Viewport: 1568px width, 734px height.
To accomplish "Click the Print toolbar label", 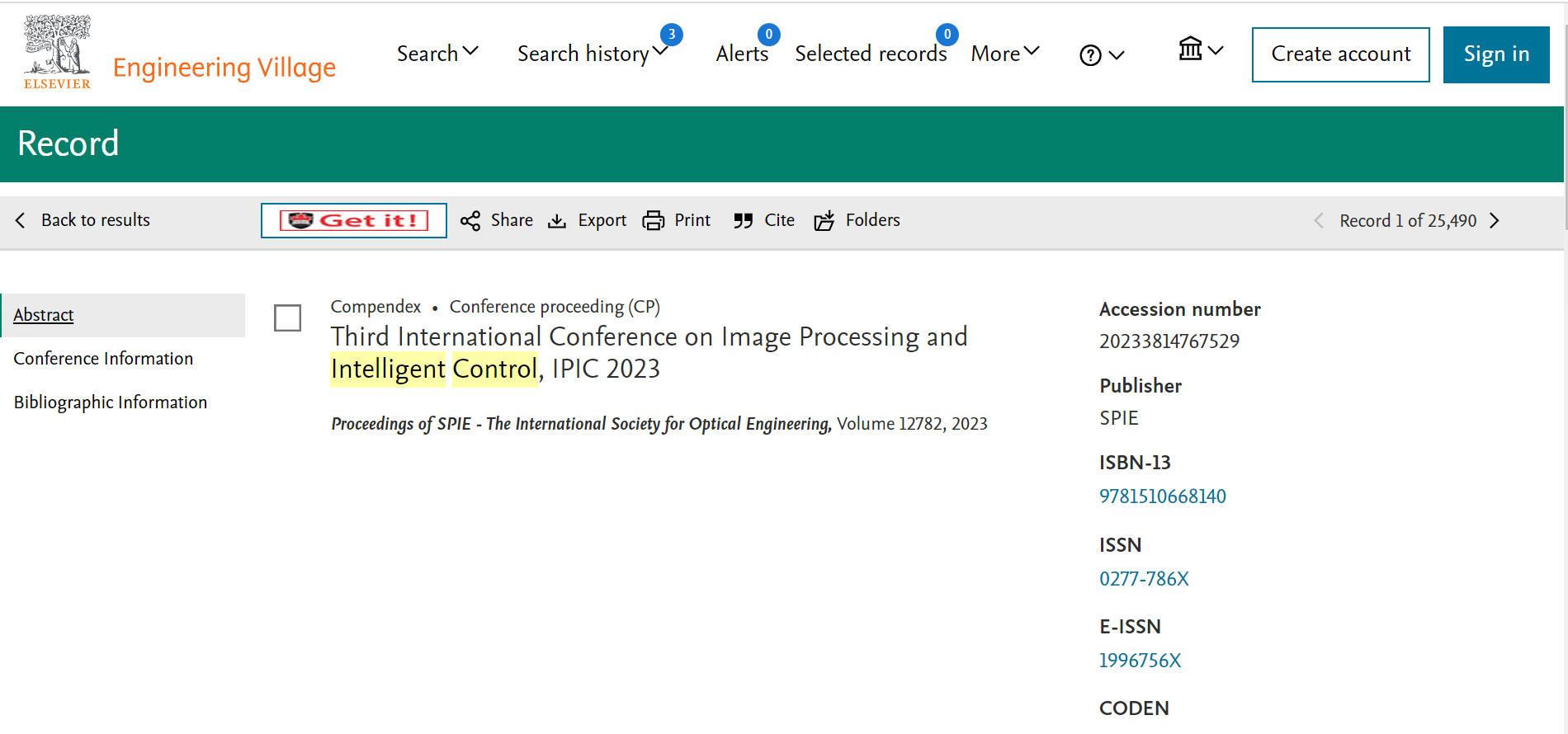I will [x=692, y=220].
